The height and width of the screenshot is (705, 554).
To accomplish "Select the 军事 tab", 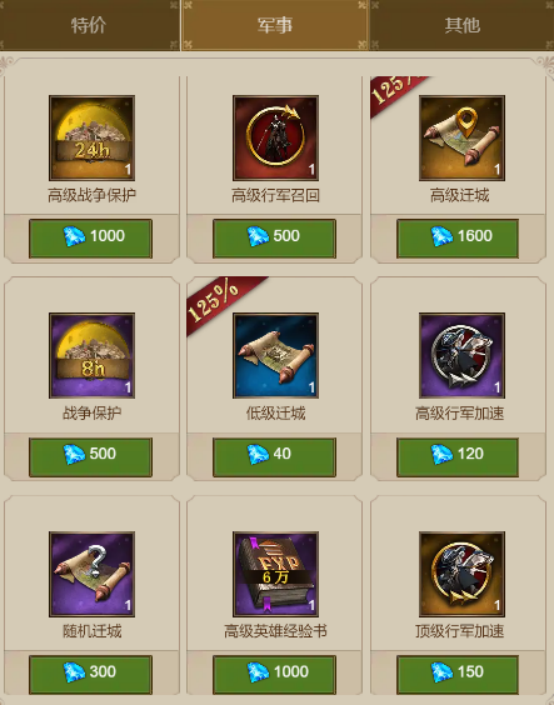I will pos(275,25).
